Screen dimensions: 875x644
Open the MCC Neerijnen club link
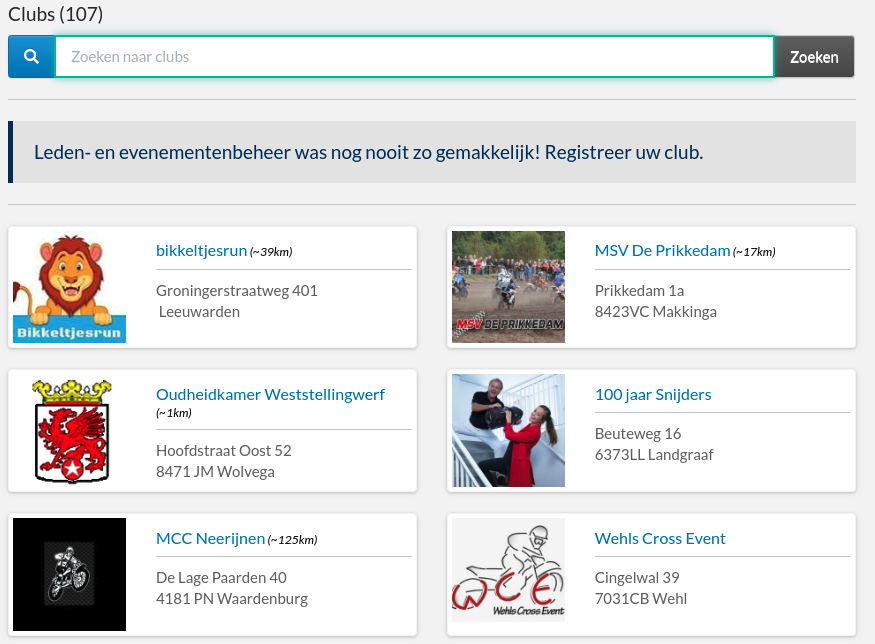coord(210,538)
